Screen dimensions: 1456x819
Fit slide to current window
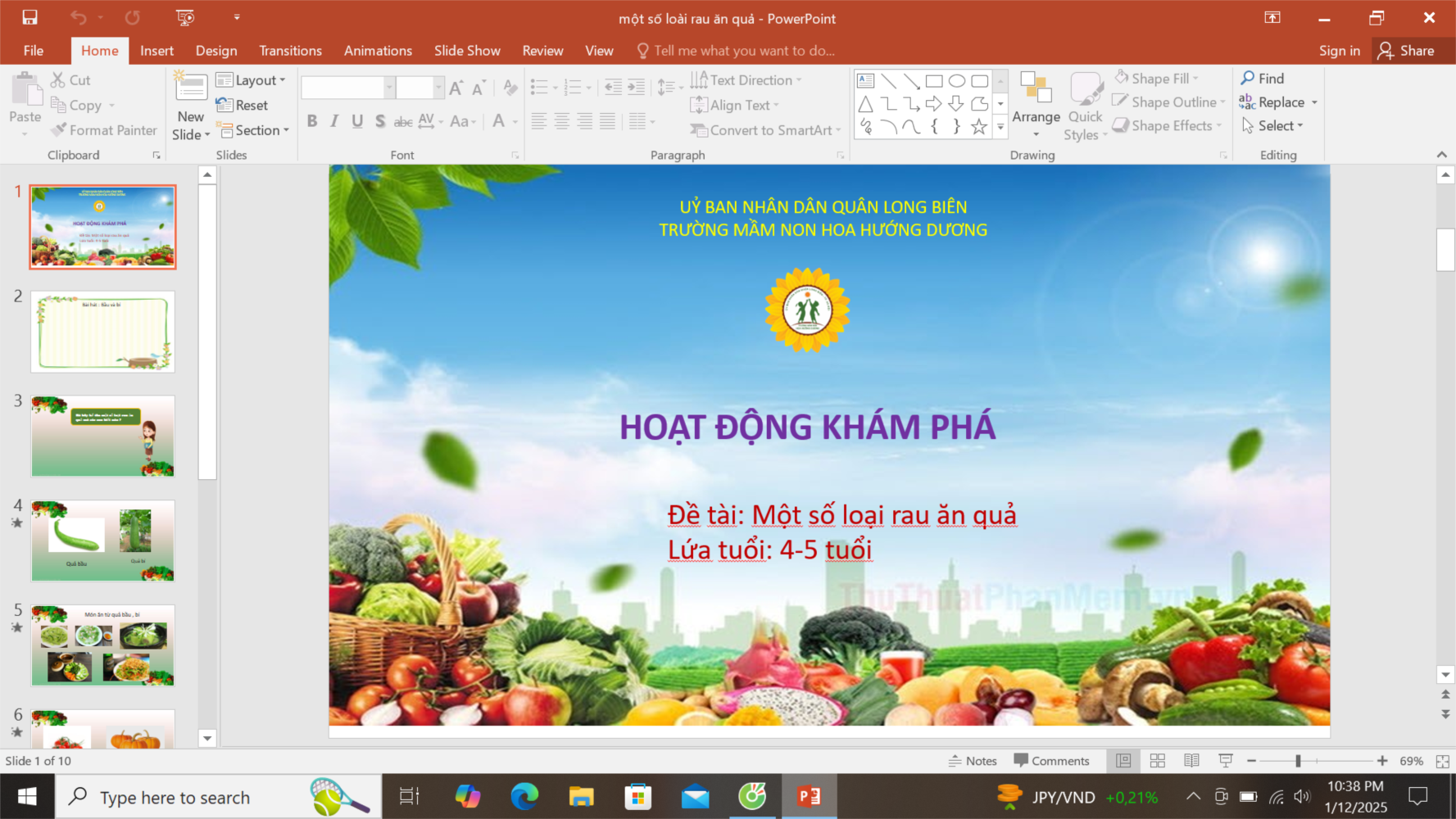point(1442,761)
